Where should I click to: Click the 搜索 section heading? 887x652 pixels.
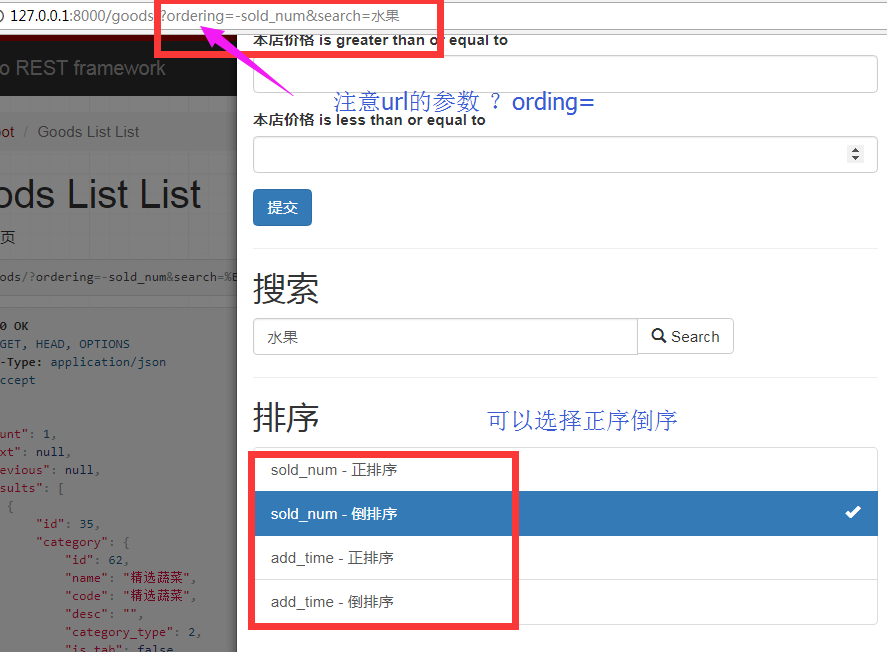click(286, 290)
